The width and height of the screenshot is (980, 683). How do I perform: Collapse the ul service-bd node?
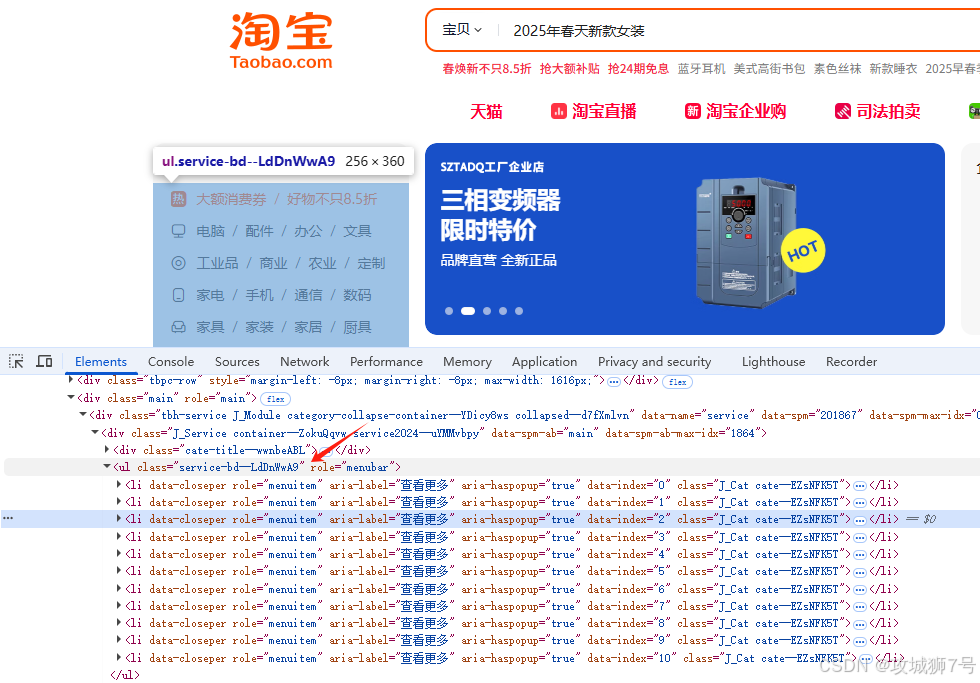click(107, 466)
